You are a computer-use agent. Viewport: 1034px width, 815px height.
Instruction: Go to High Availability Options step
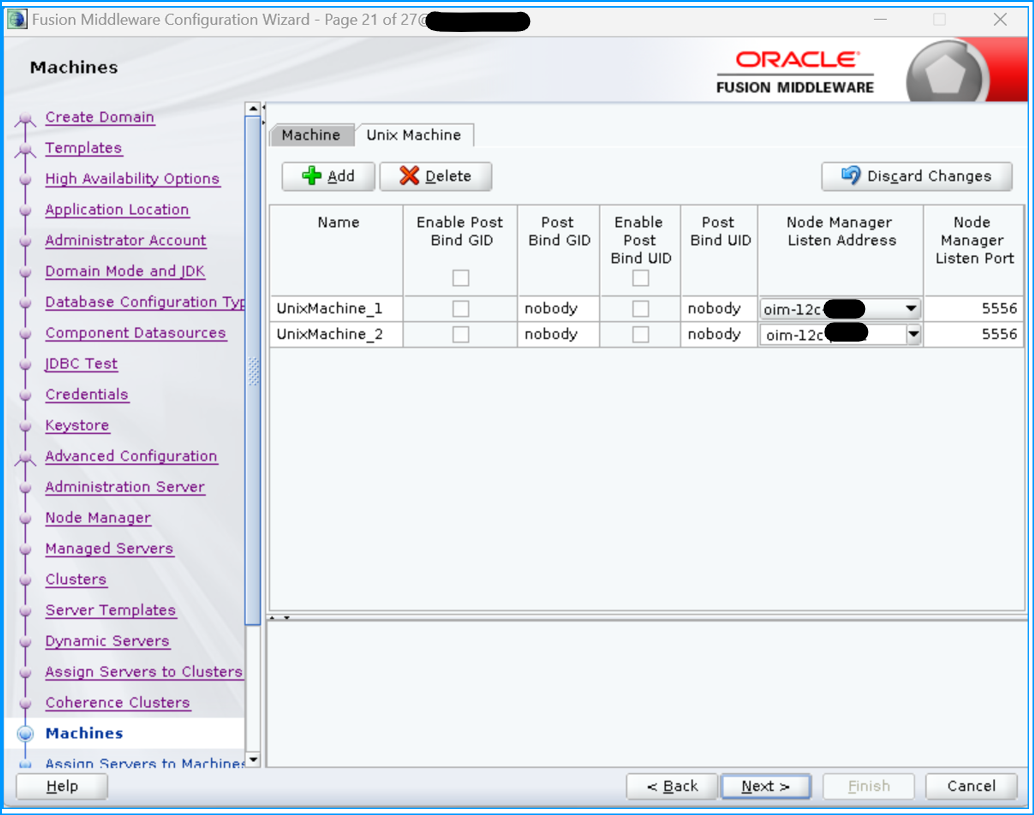[132, 179]
